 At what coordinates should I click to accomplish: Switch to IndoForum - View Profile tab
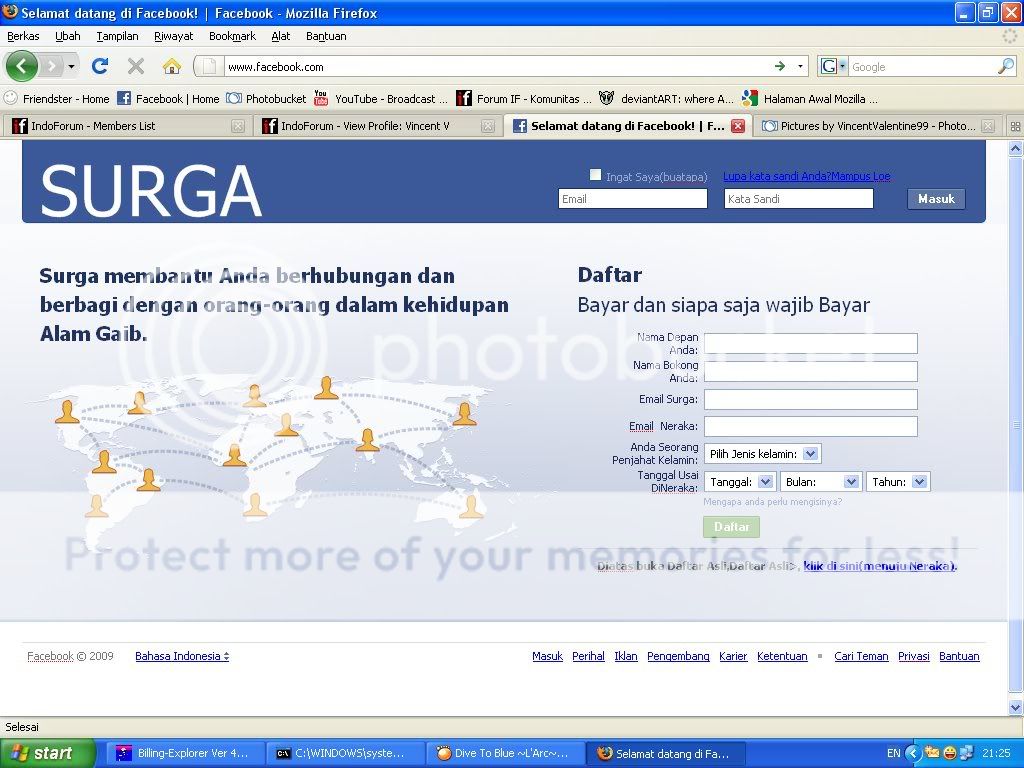pos(378,125)
